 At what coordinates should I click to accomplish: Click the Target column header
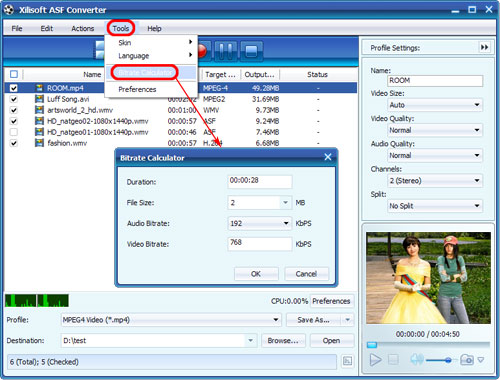220,74
